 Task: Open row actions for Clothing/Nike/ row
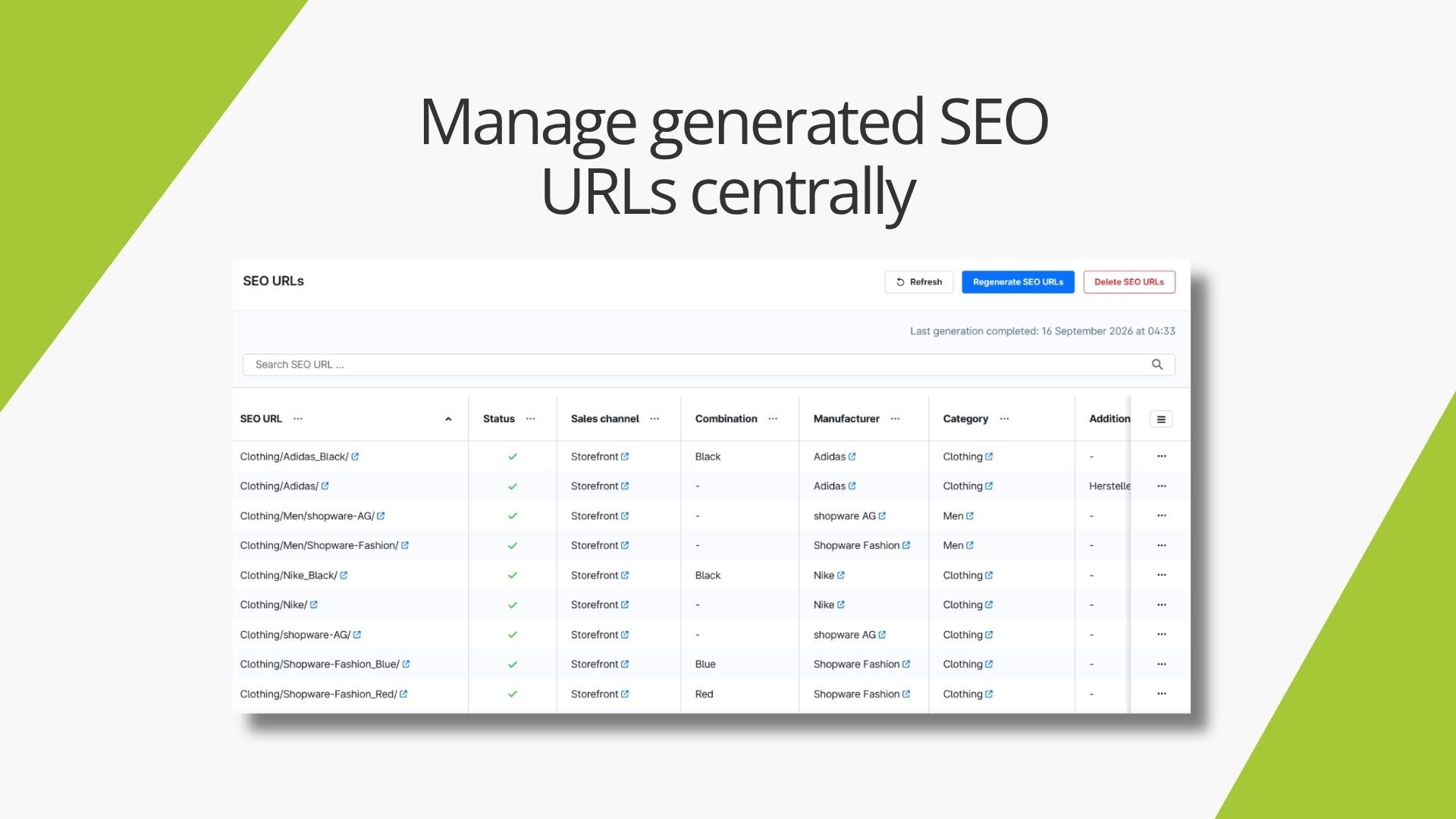coord(1162,605)
